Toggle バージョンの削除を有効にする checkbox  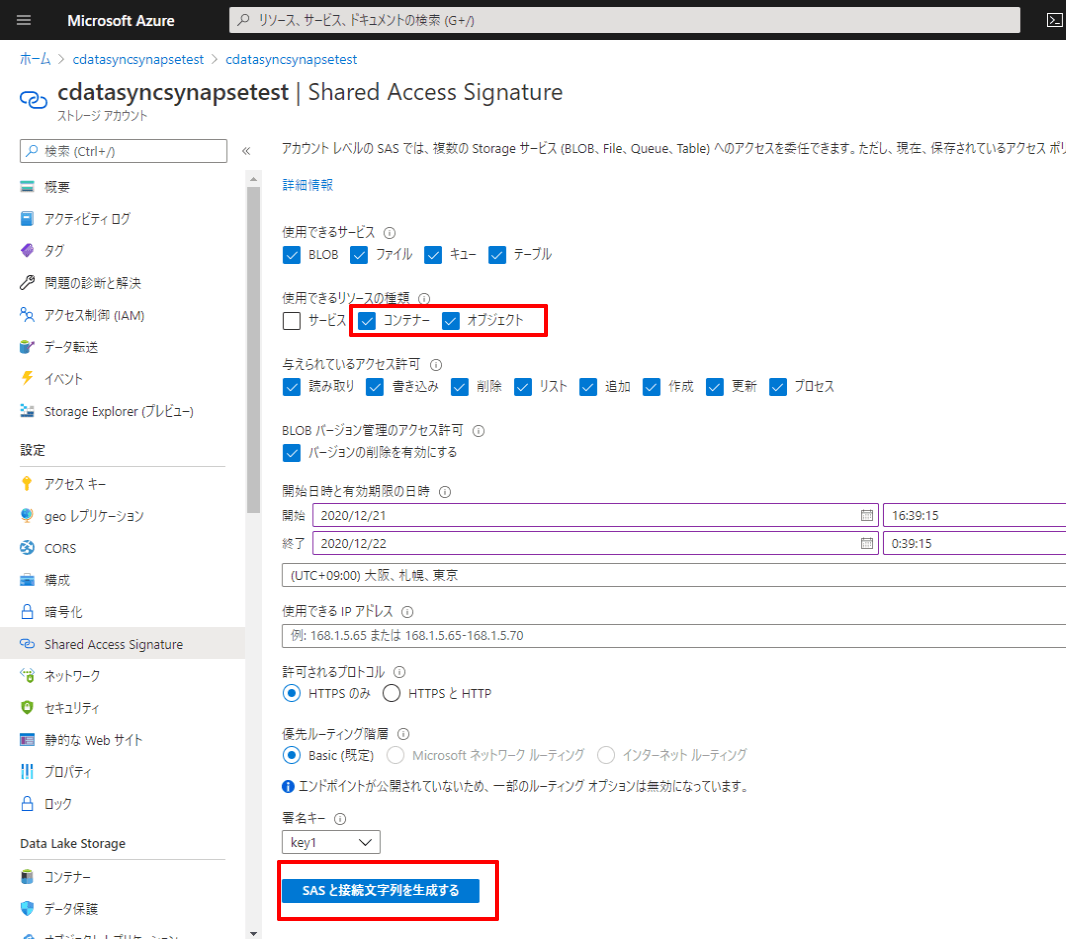292,453
